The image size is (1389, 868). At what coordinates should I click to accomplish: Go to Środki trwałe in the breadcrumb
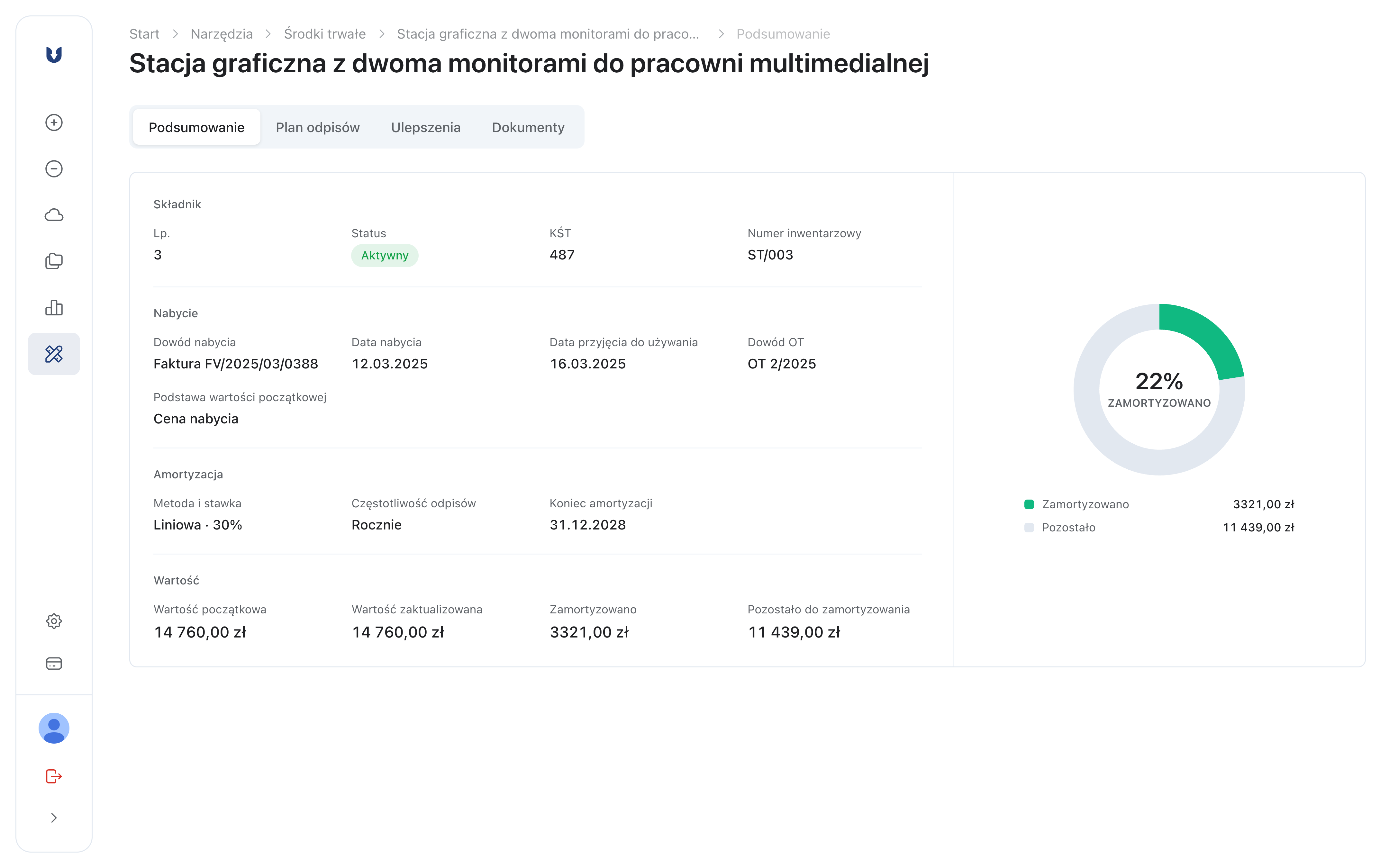(x=325, y=34)
